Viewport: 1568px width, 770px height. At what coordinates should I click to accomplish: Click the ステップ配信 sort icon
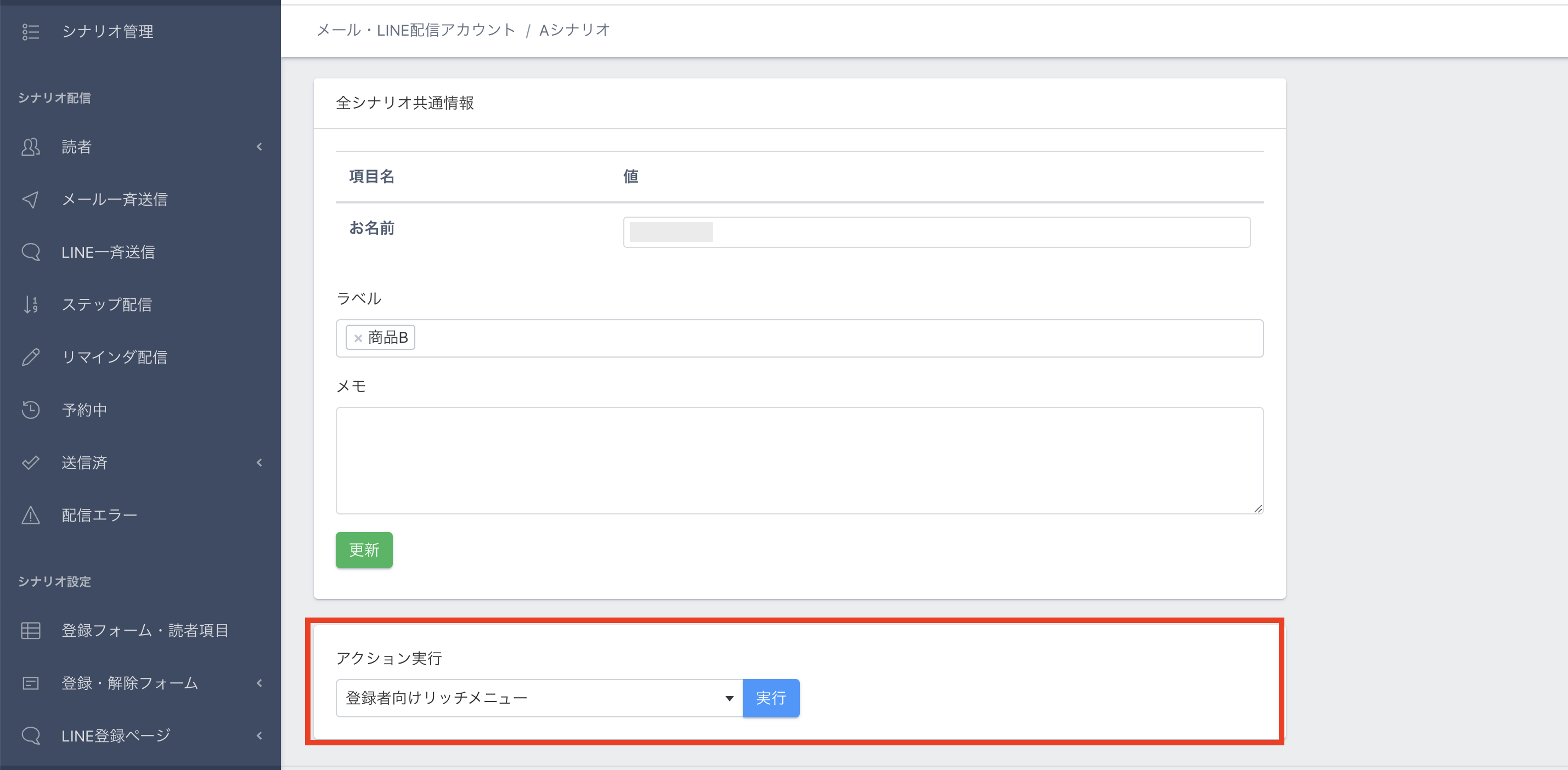(x=30, y=304)
